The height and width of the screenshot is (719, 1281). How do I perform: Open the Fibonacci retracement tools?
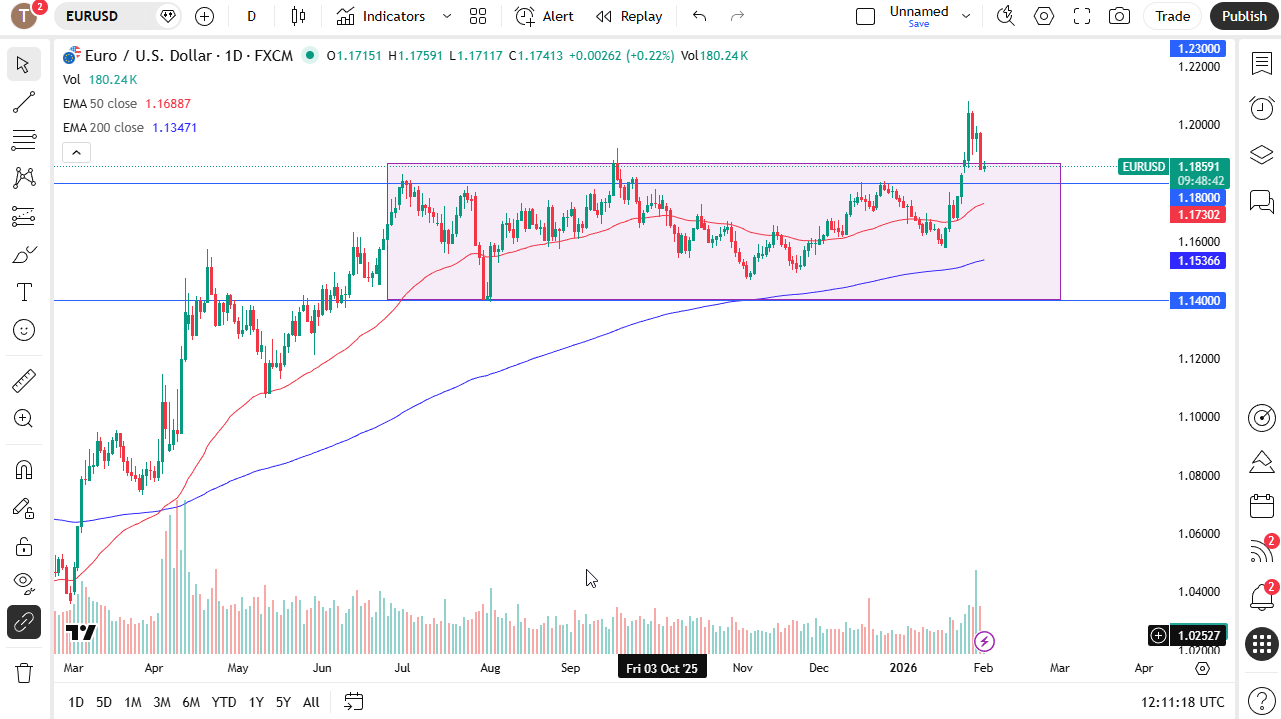tap(24, 140)
